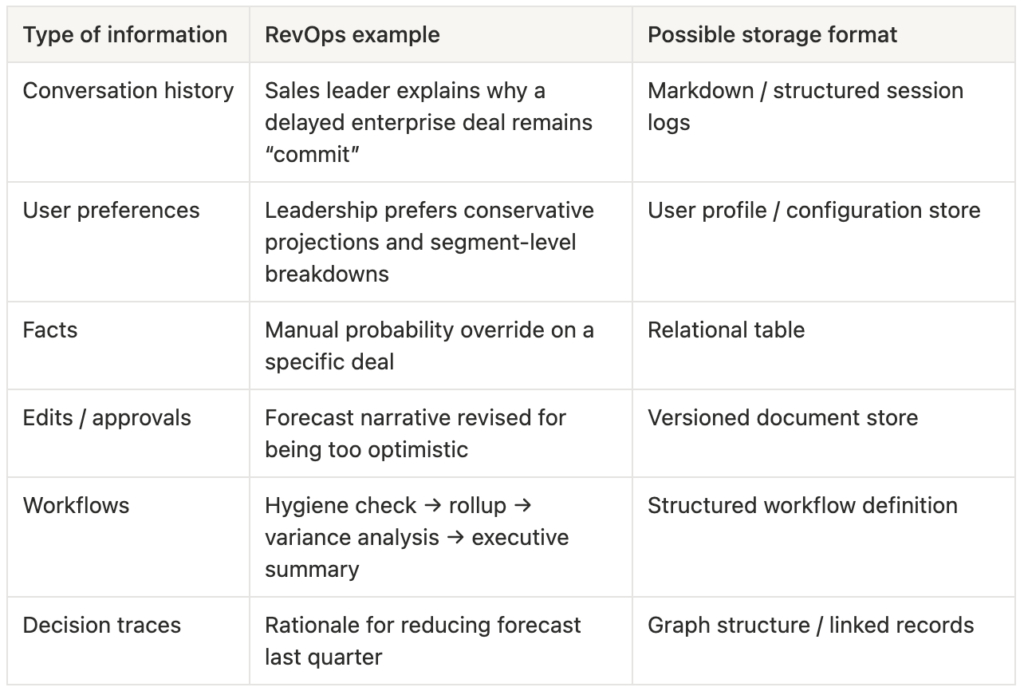Click the "User preferences" row label
Image resolution: width=1024 pixels, height=691 pixels.
111,210
